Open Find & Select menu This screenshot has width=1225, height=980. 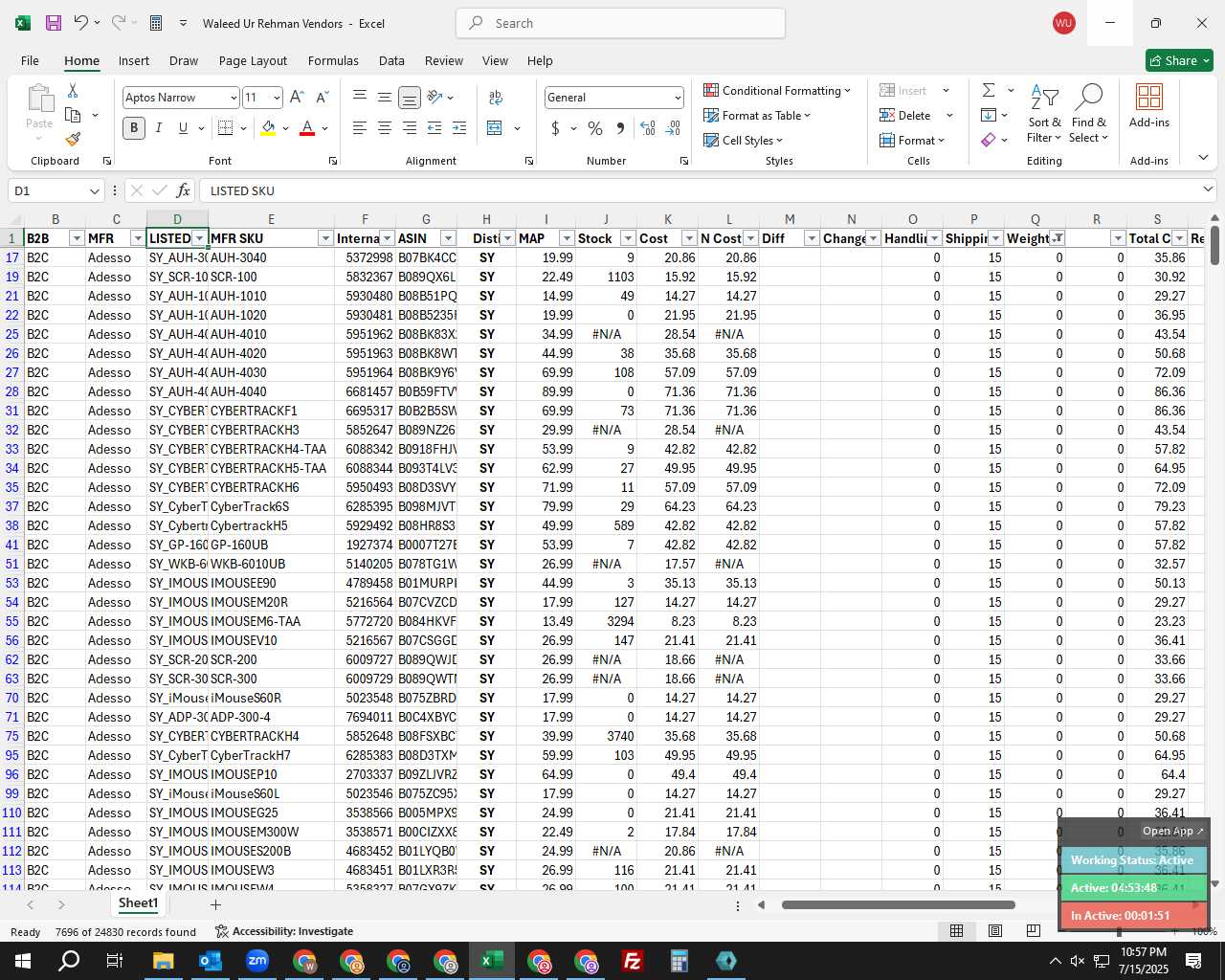(x=1089, y=114)
